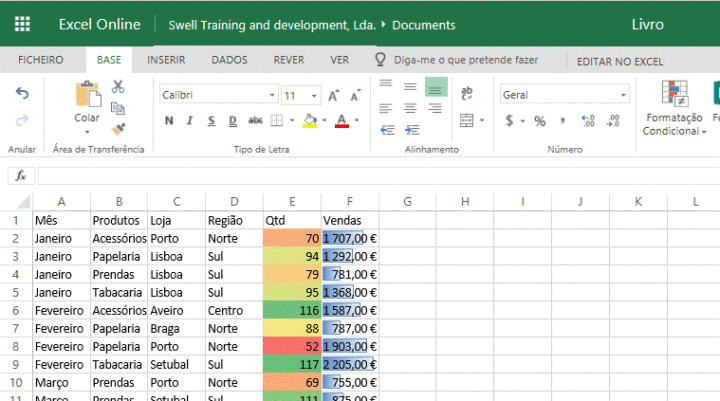
Task: Click the Cut scissors icon
Action: point(118,86)
